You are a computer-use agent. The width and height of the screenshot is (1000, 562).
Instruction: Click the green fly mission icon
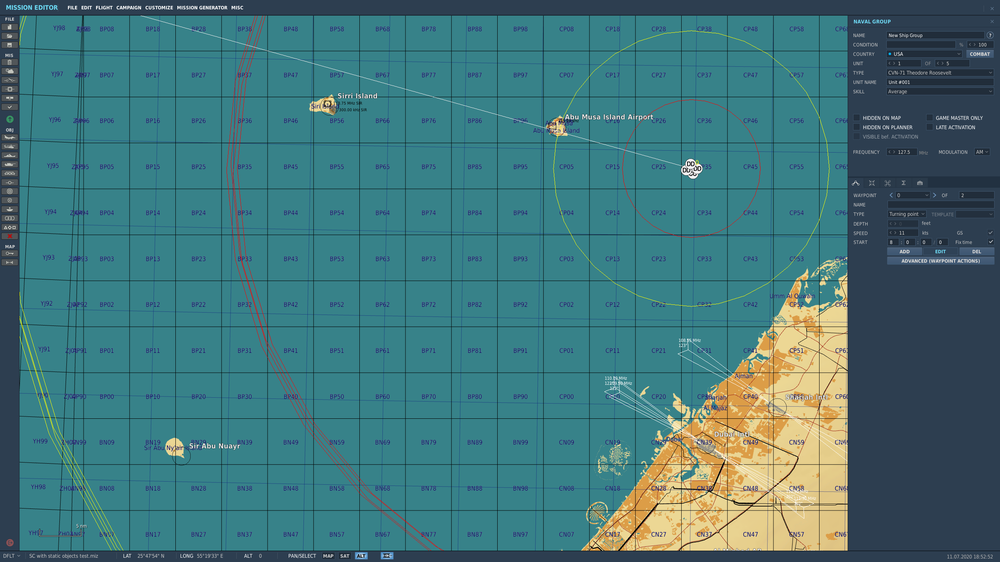click(x=10, y=119)
